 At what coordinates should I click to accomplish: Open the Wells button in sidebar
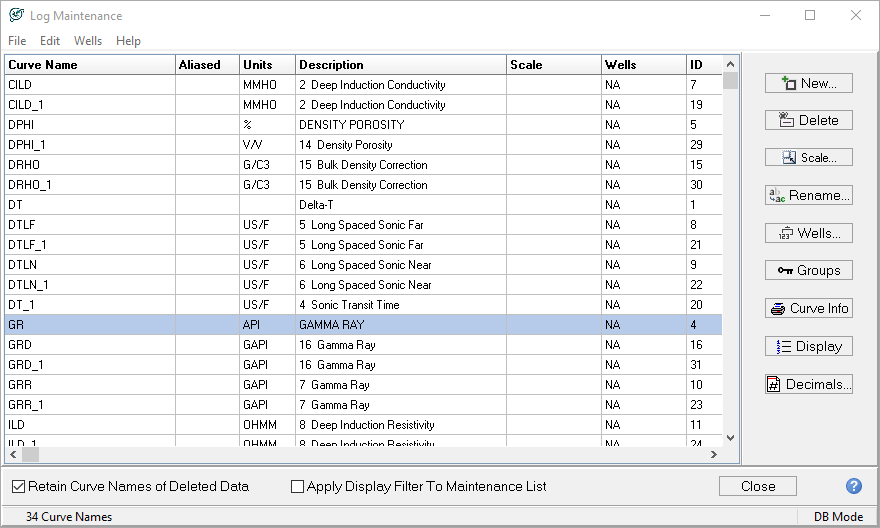[808, 234]
